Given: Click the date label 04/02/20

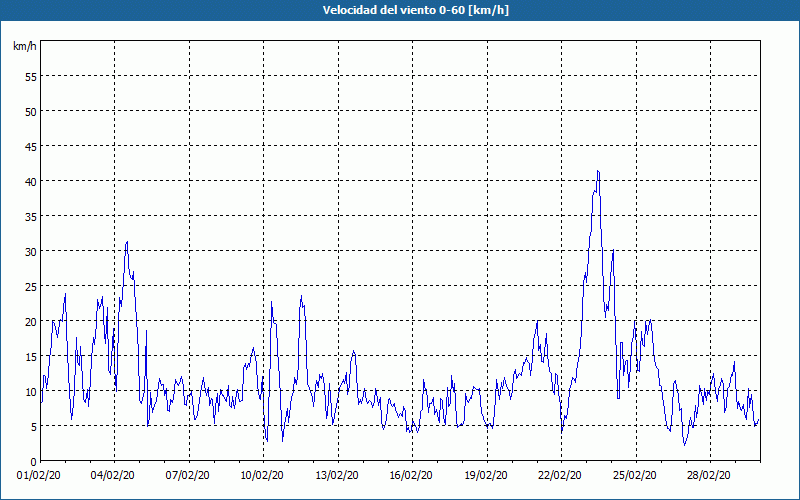Looking at the screenshot, I should tap(113, 476).
